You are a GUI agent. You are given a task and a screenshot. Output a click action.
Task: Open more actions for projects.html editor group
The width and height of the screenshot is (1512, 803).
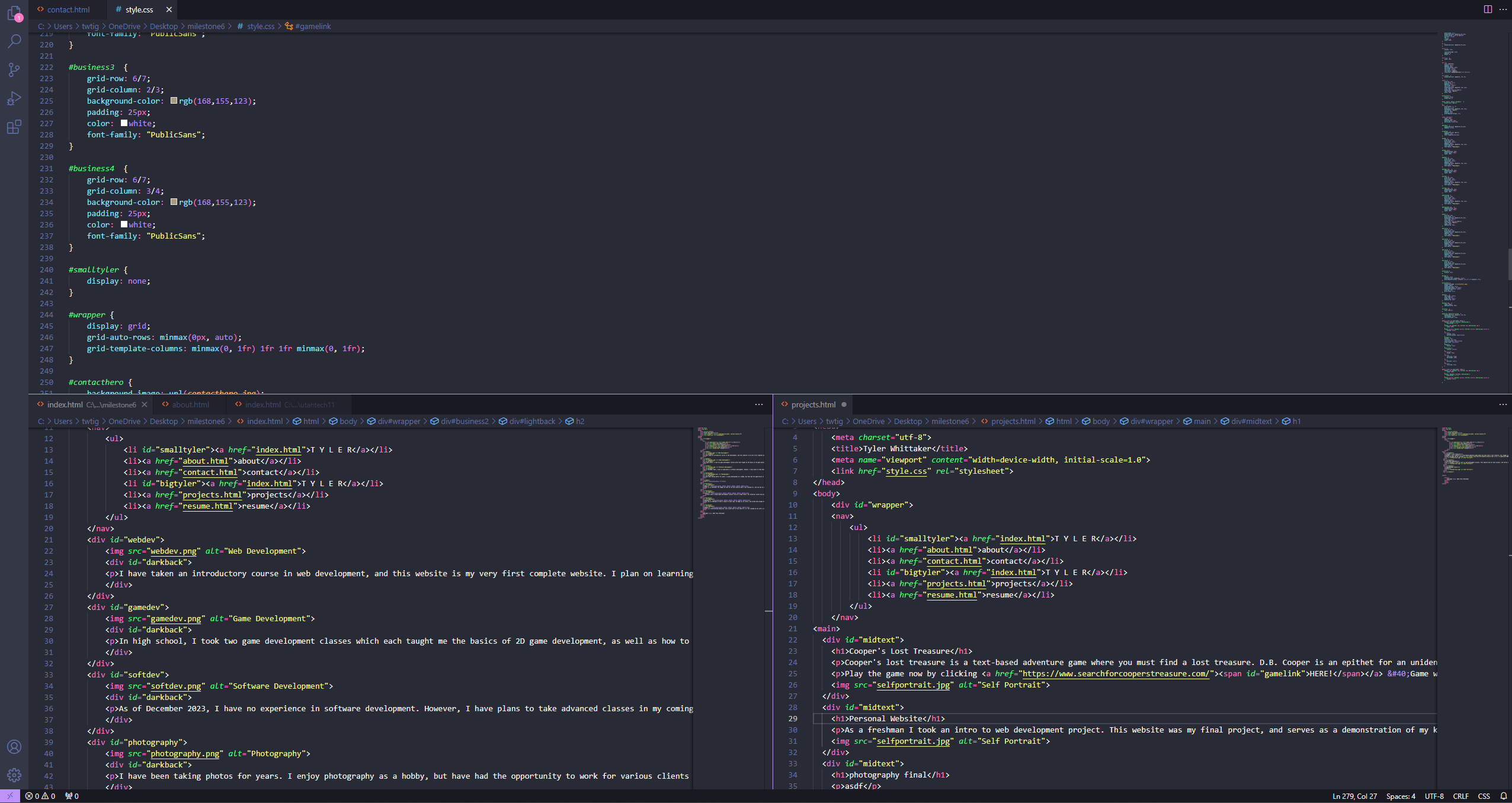pos(1503,404)
